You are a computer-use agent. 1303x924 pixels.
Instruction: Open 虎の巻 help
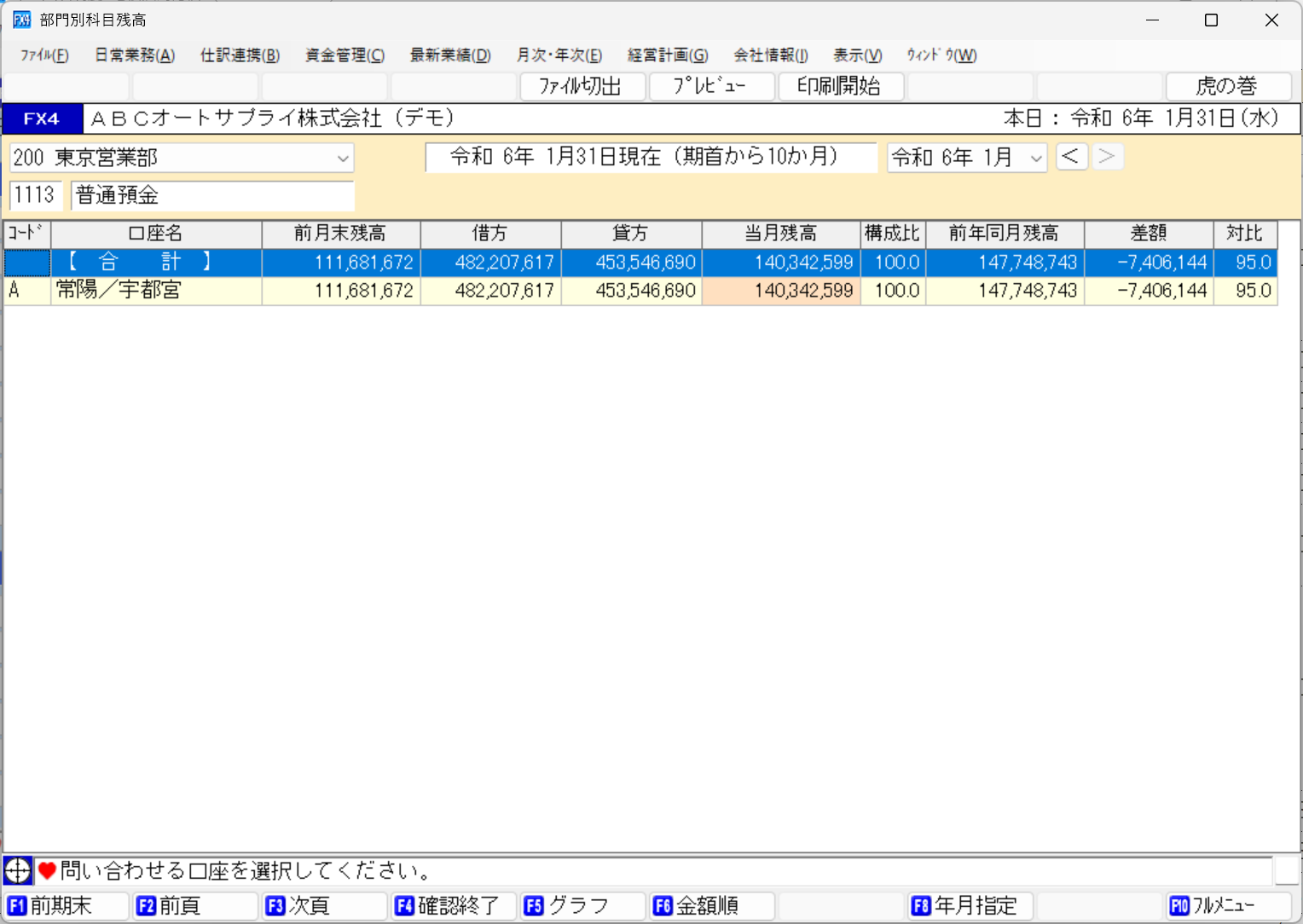pyautogui.click(x=1228, y=86)
